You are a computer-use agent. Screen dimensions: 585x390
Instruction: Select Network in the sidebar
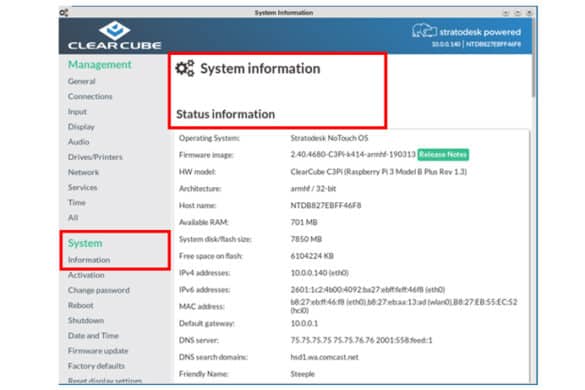tap(83, 172)
